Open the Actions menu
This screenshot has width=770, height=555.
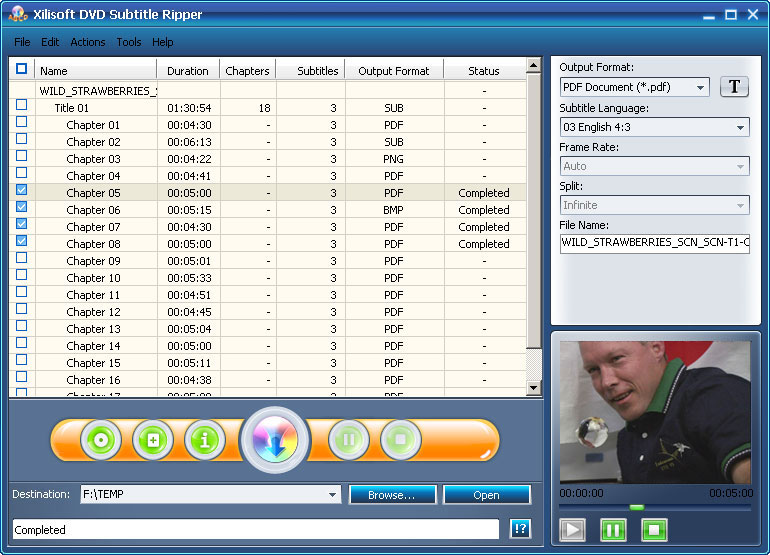(x=87, y=42)
